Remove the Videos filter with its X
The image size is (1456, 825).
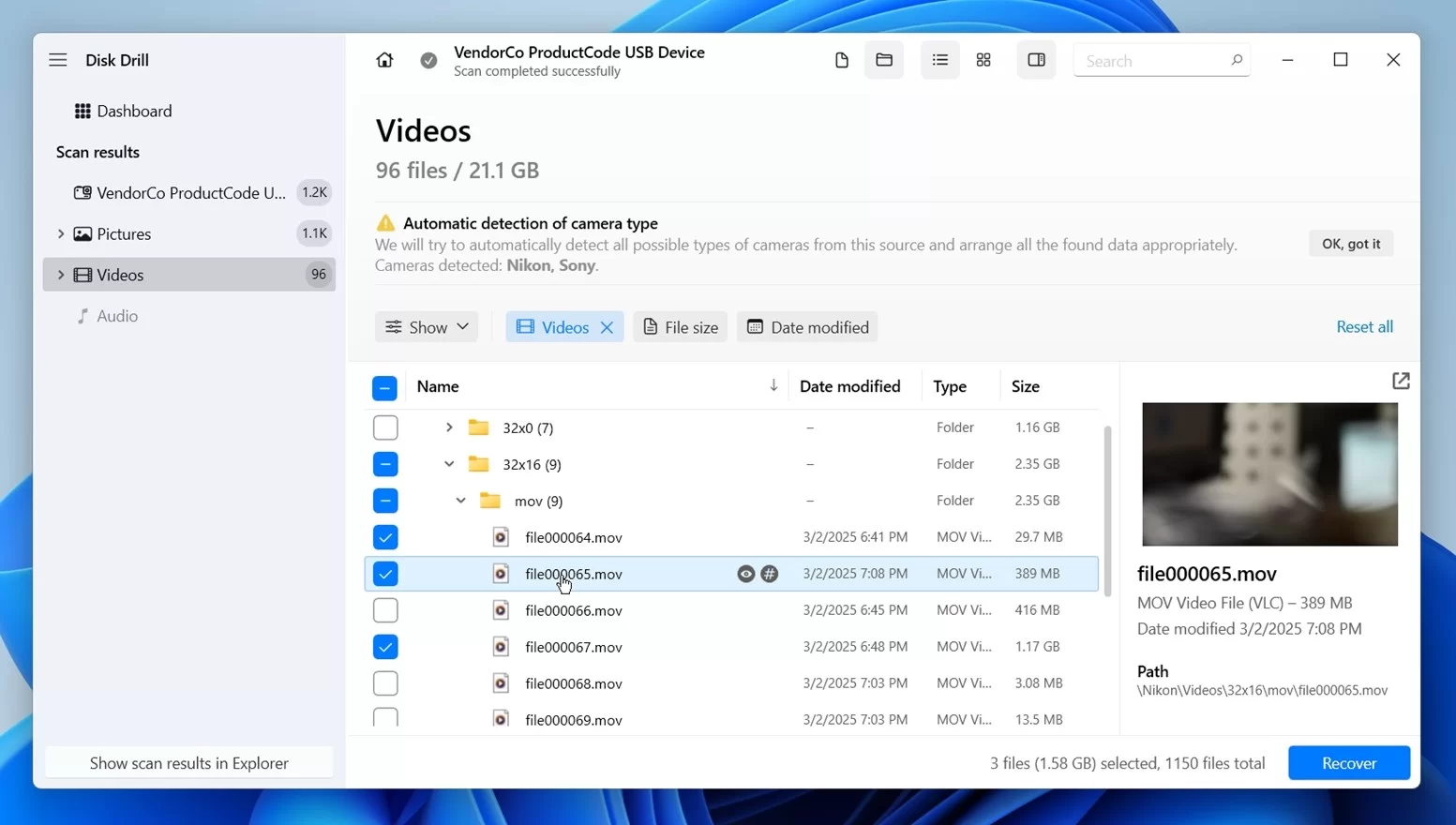click(607, 327)
